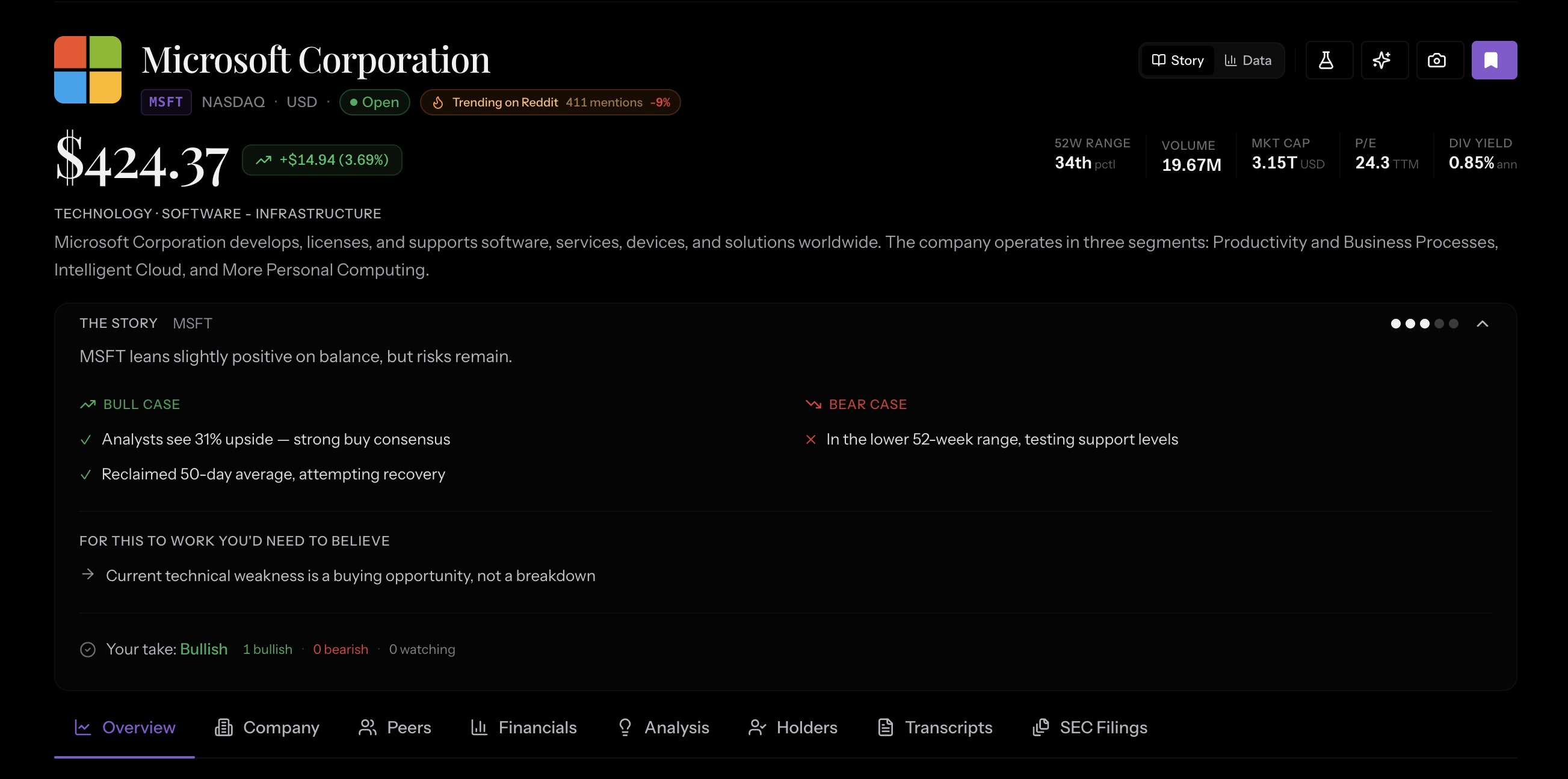1568x779 pixels.
Task: Select the 0 bearish count
Action: [x=341, y=650]
